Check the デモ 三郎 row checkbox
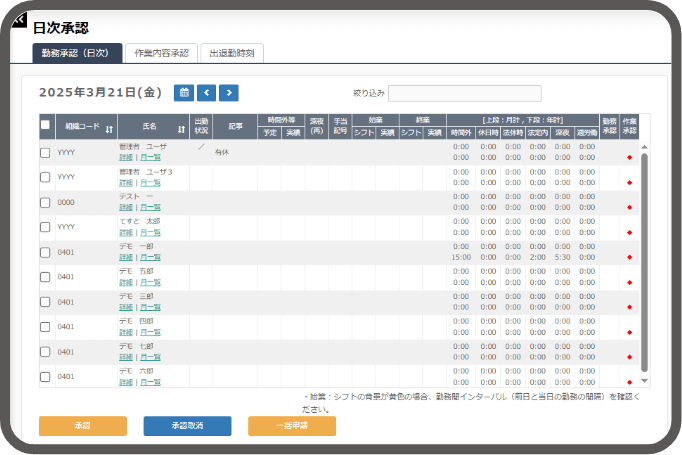682x455 pixels. [45, 302]
